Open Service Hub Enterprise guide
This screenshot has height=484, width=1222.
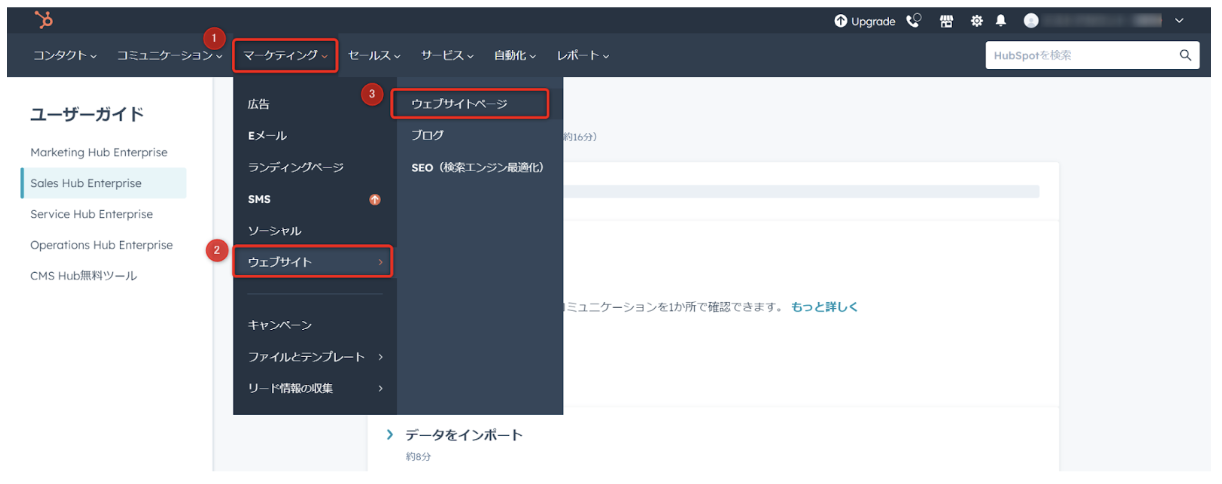(x=92, y=214)
